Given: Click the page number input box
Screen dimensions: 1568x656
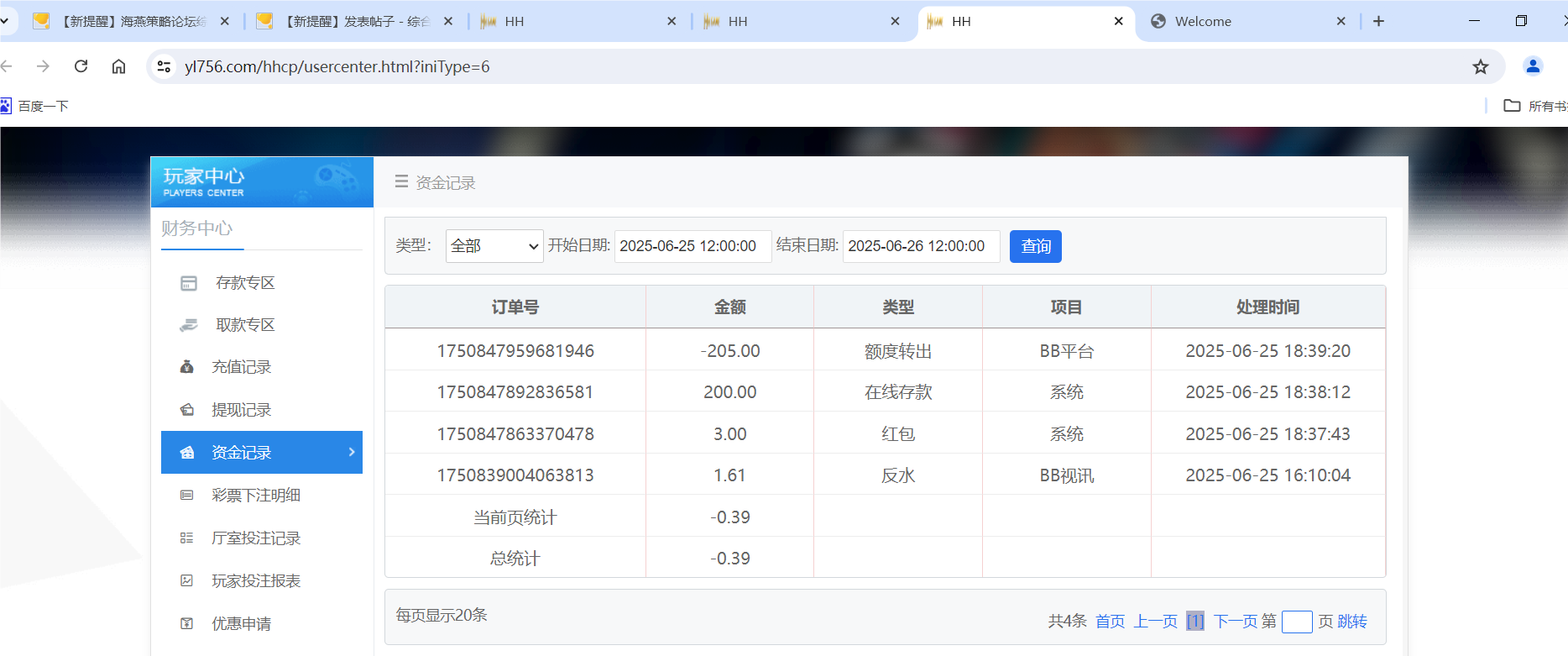Looking at the screenshot, I should click(x=1296, y=622).
